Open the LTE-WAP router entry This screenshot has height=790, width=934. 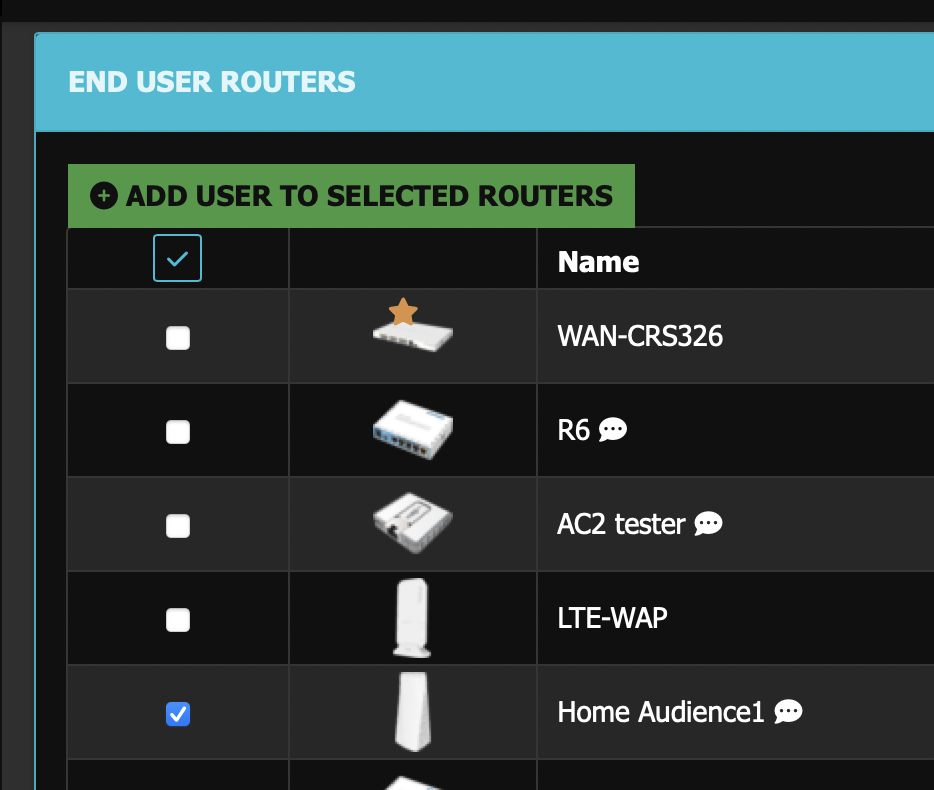point(612,618)
